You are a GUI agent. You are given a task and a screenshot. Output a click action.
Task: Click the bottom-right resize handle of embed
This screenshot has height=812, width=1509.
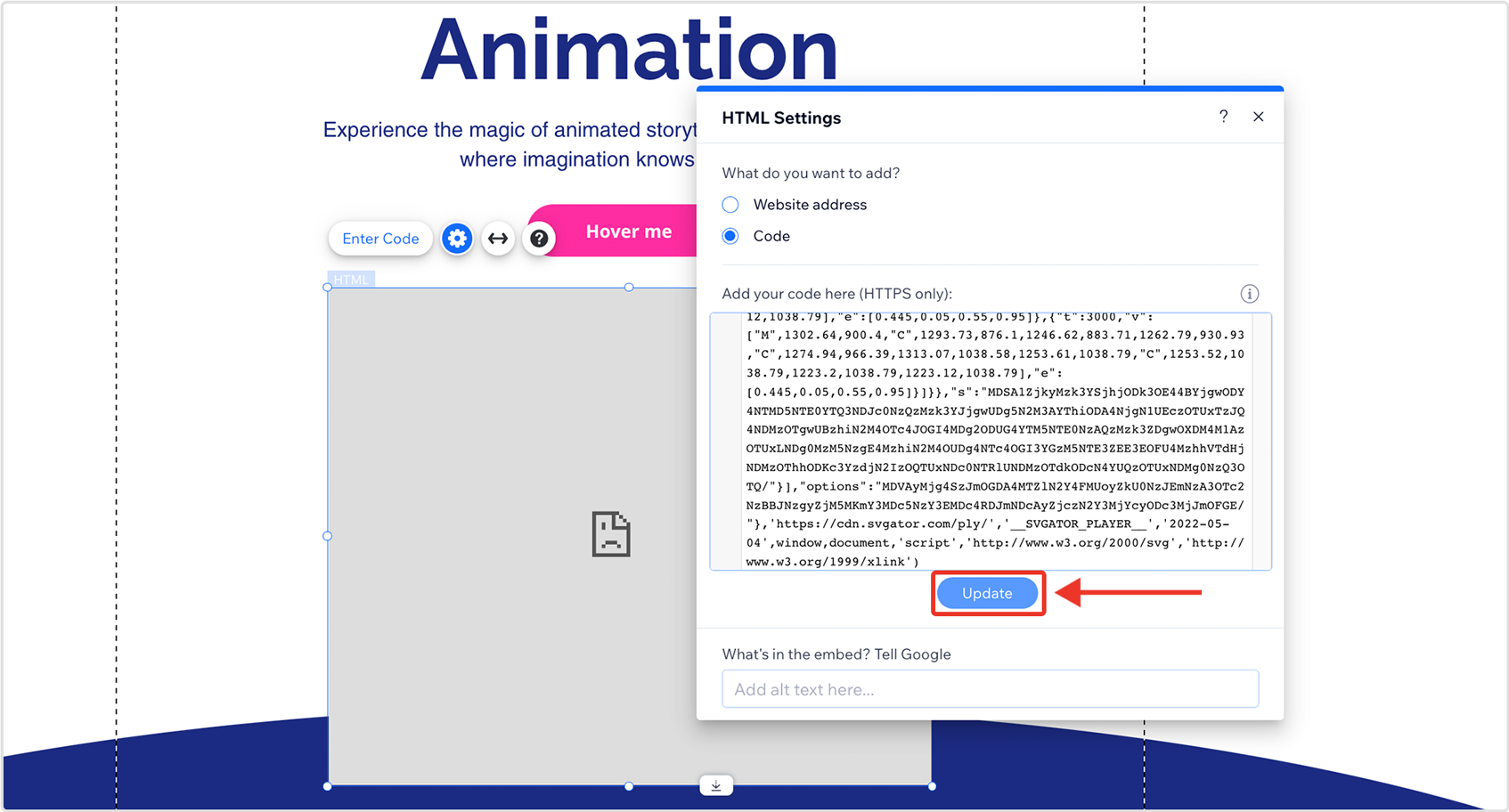932,786
